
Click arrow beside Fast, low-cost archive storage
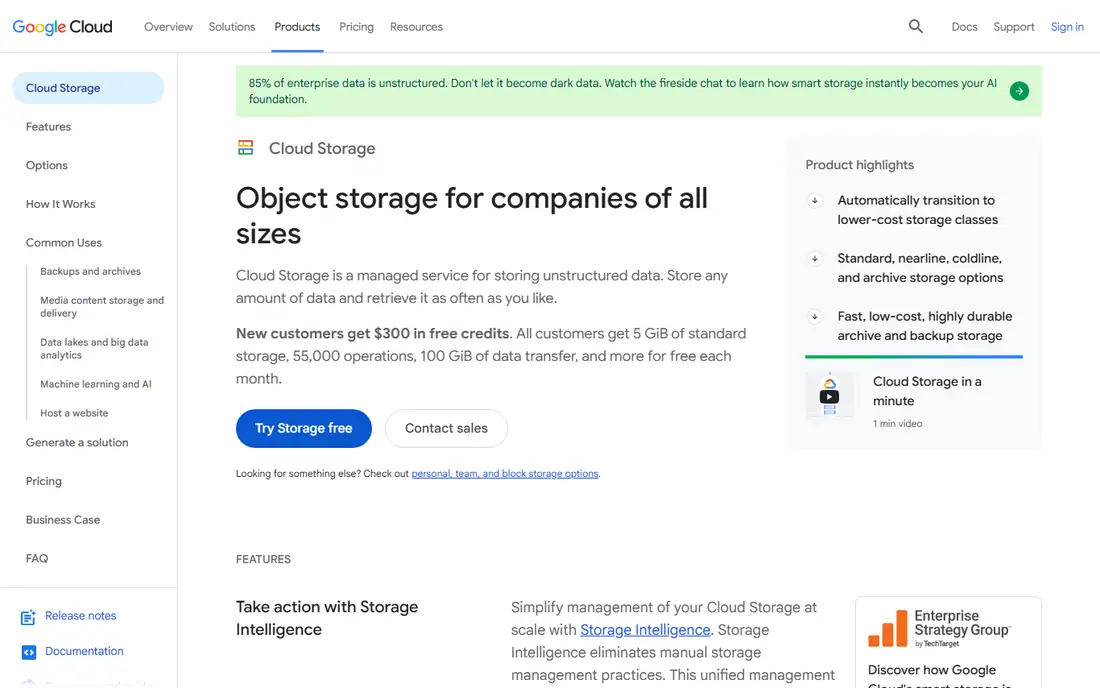click(814, 317)
